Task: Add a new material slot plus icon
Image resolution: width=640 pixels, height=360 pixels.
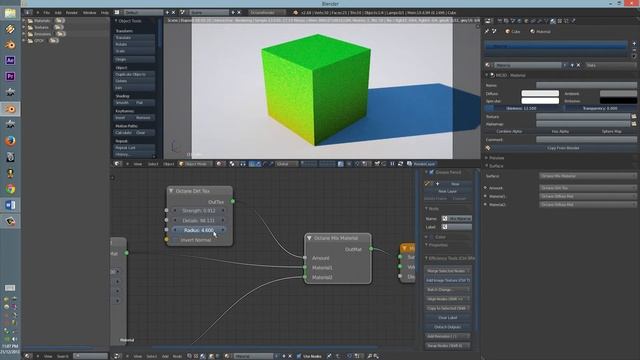Action: 634,43
